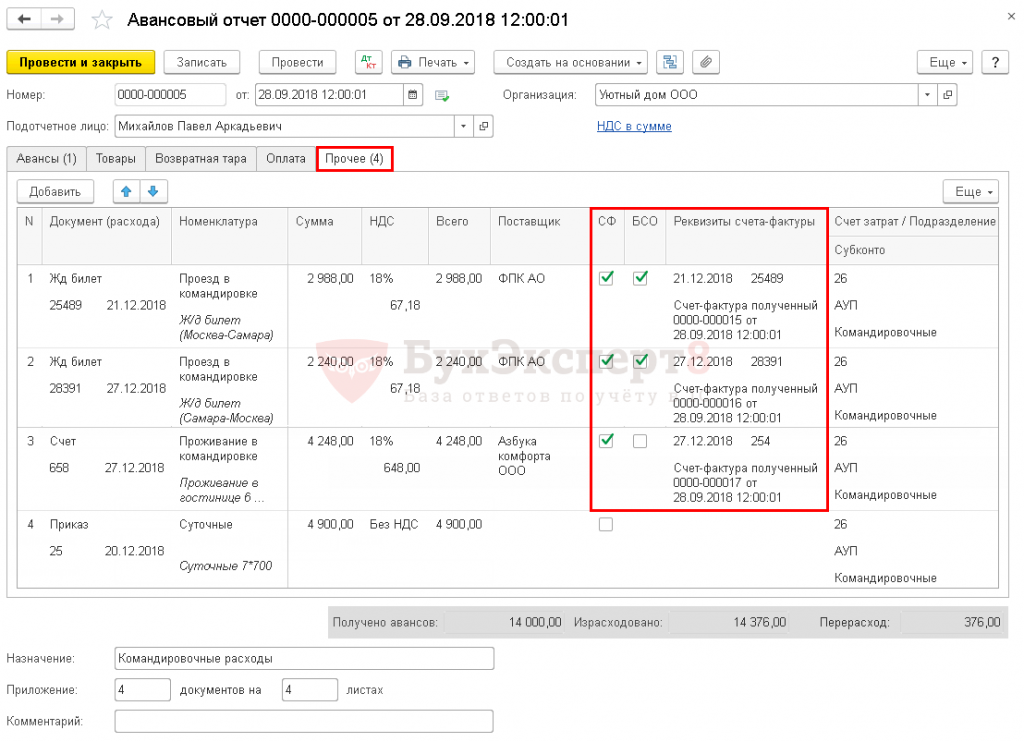Expand the Организация dropdown arrow
The height and width of the screenshot is (742, 1024).
tap(927, 95)
